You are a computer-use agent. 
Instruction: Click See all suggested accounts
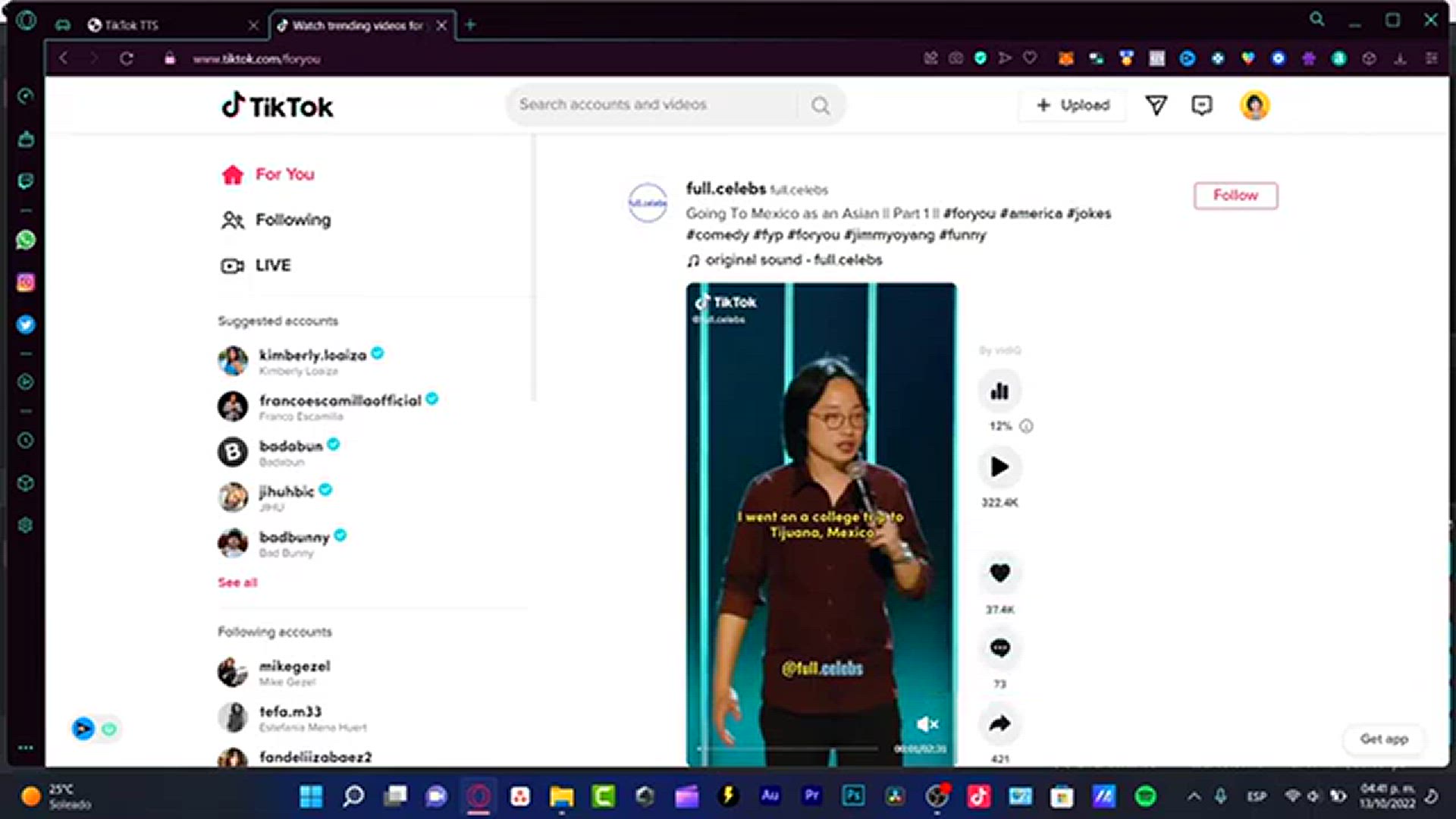click(237, 582)
